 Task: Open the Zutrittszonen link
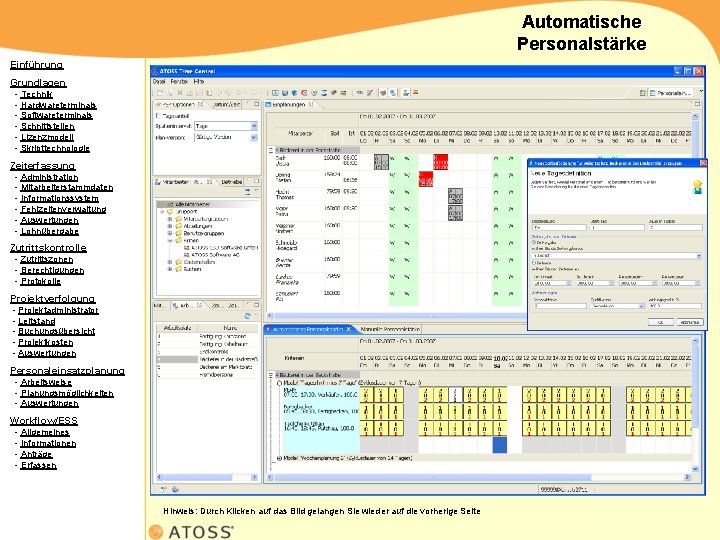pos(46,259)
